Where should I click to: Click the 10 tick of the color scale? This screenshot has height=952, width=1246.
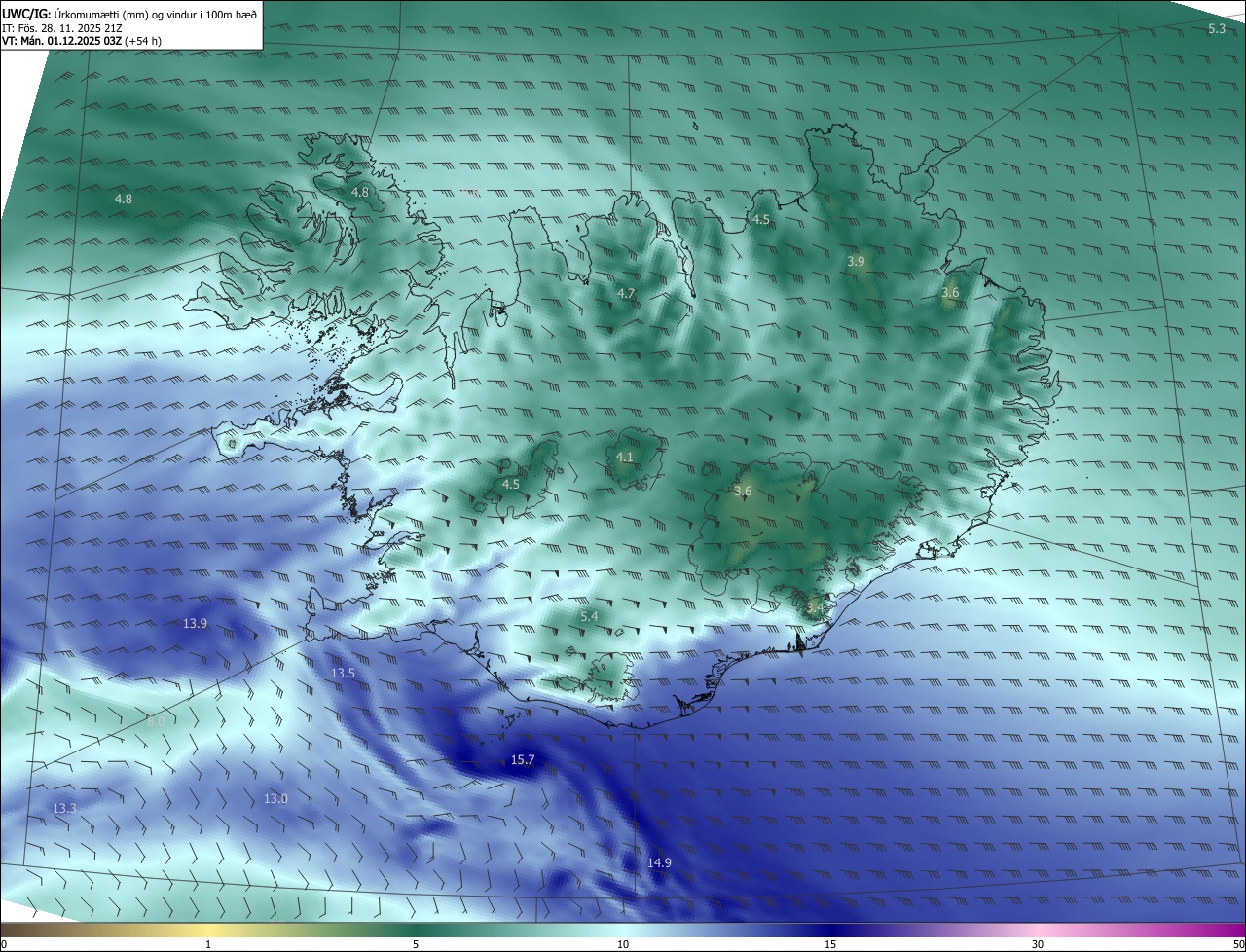(x=623, y=944)
